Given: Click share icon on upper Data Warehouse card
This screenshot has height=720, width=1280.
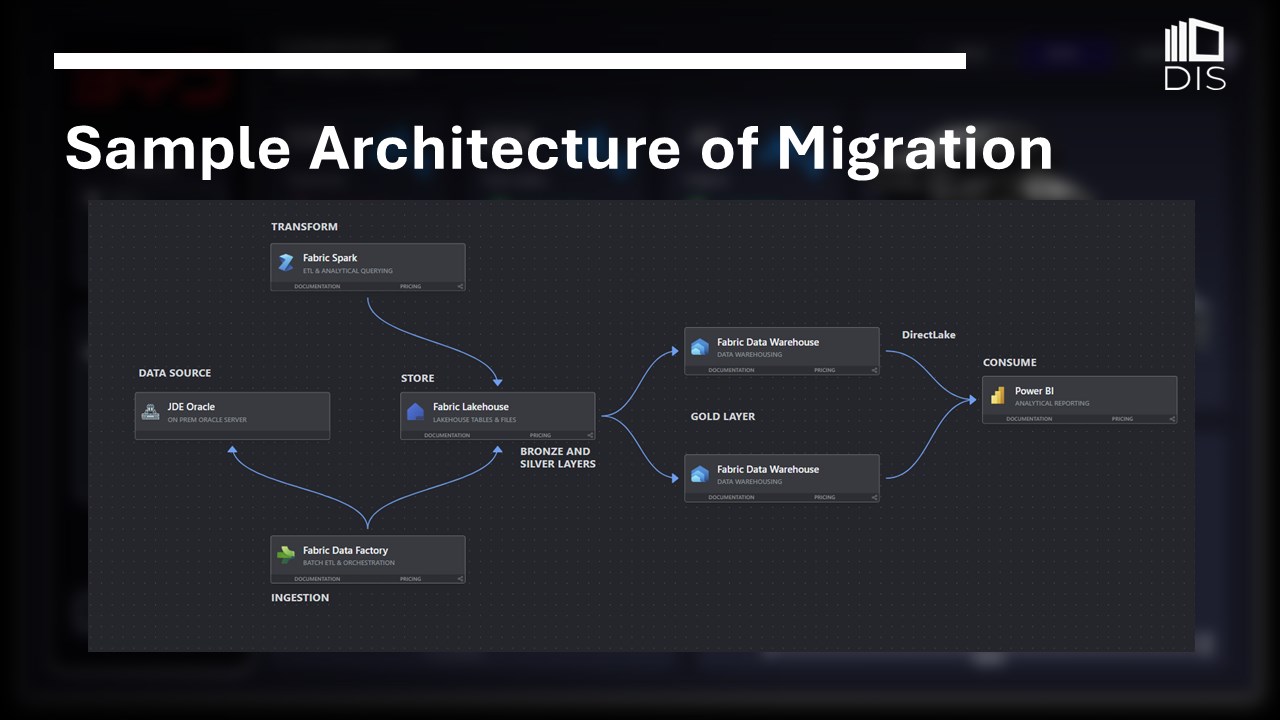Looking at the screenshot, I should click(874, 370).
